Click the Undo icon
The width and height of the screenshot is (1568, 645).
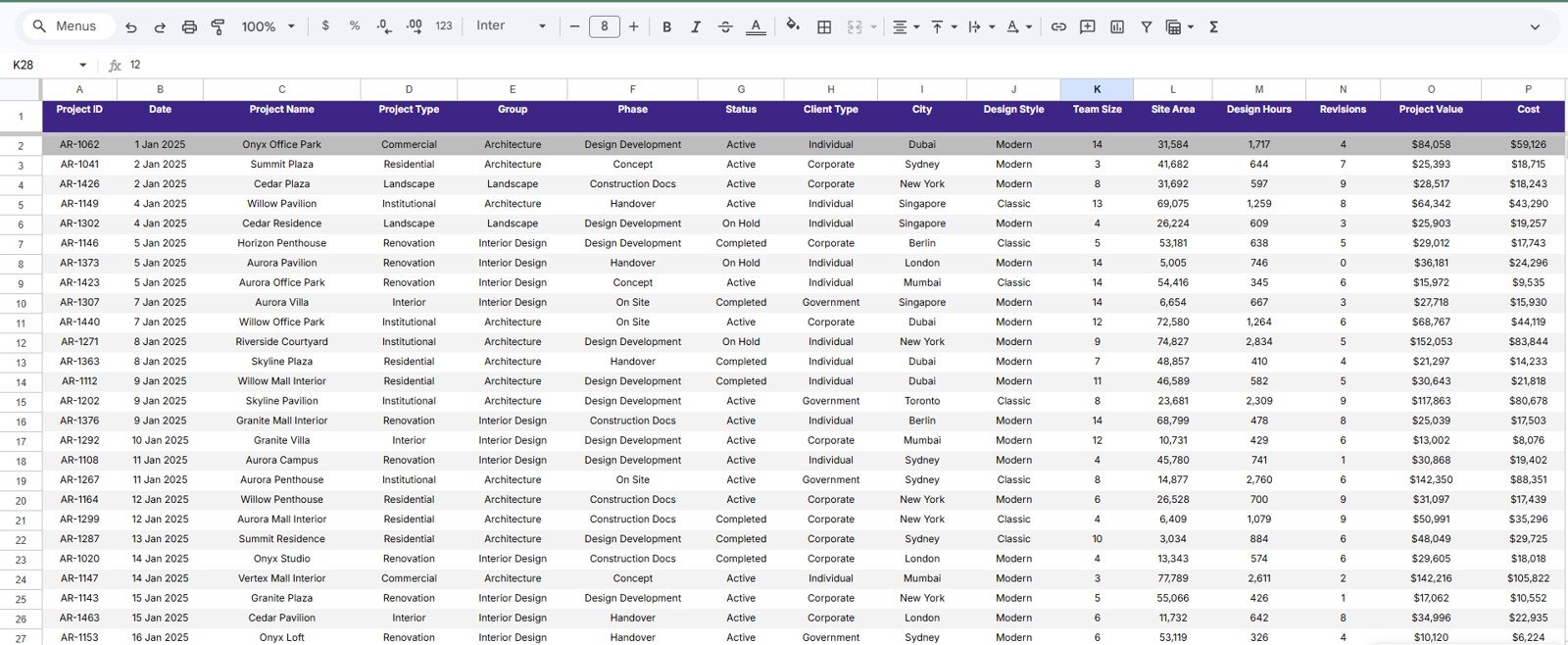tap(131, 27)
